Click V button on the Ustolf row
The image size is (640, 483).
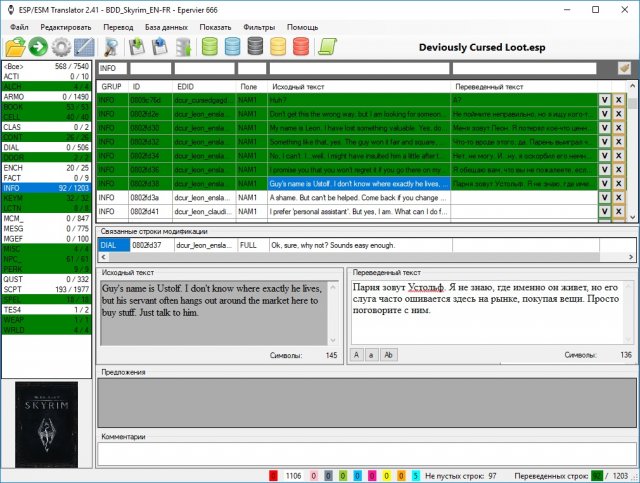tap(604, 184)
